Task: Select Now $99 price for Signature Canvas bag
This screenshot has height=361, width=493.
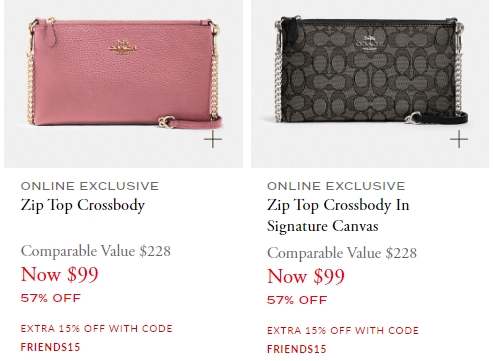Action: (x=306, y=277)
